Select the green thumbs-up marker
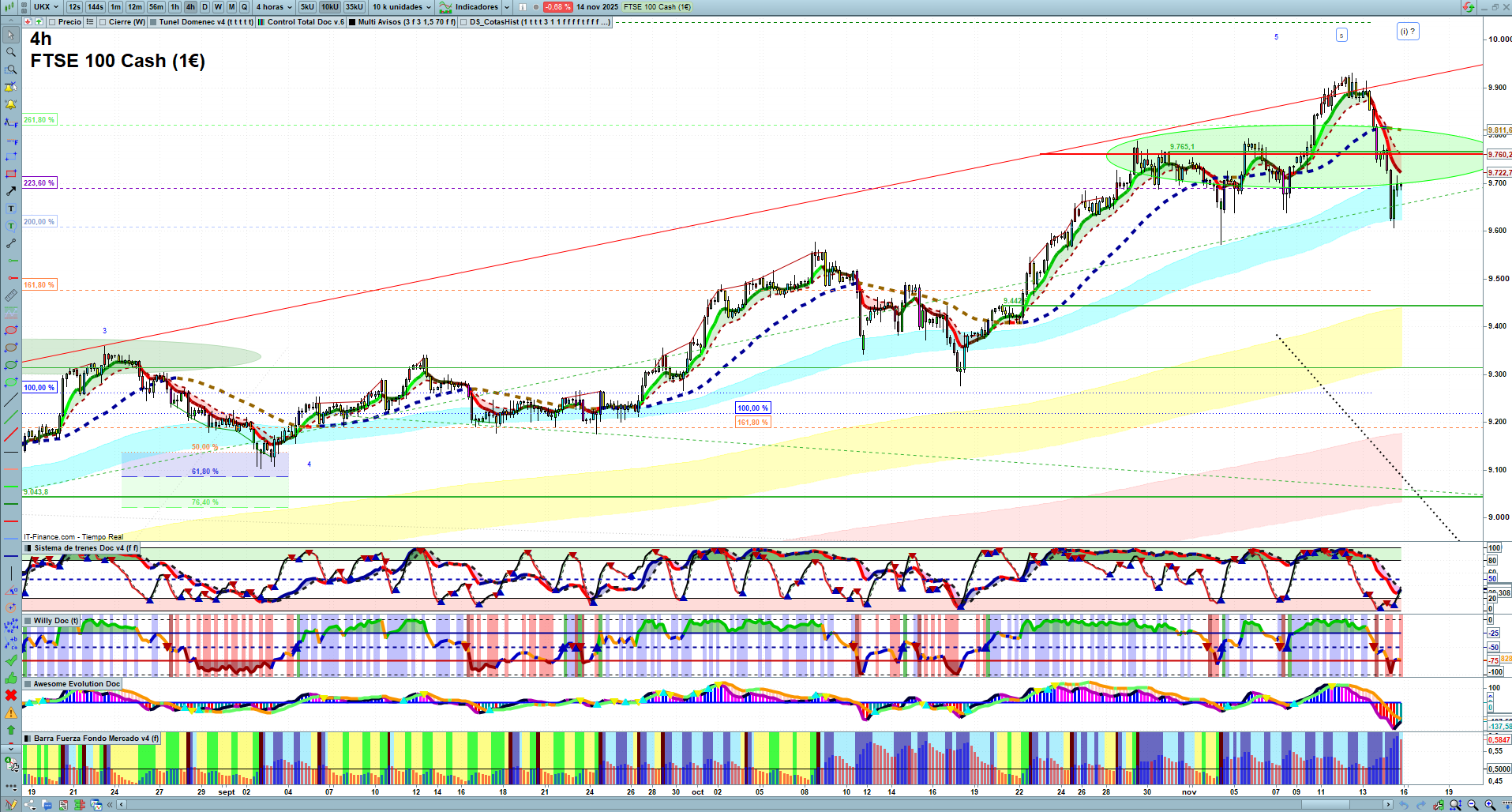 (x=11, y=678)
